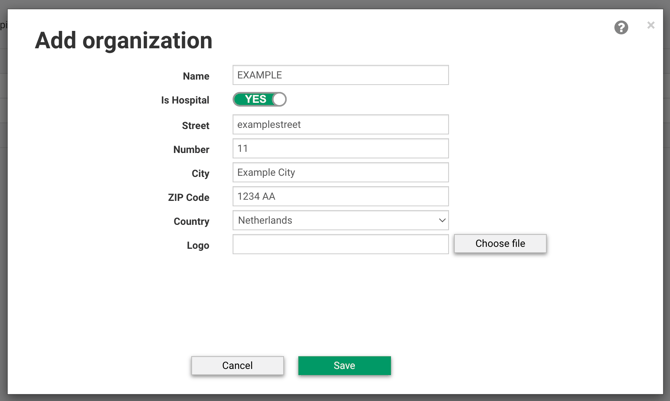Image resolution: width=670 pixels, height=401 pixels.
Task: Click the Country field label
Action: pos(191,222)
